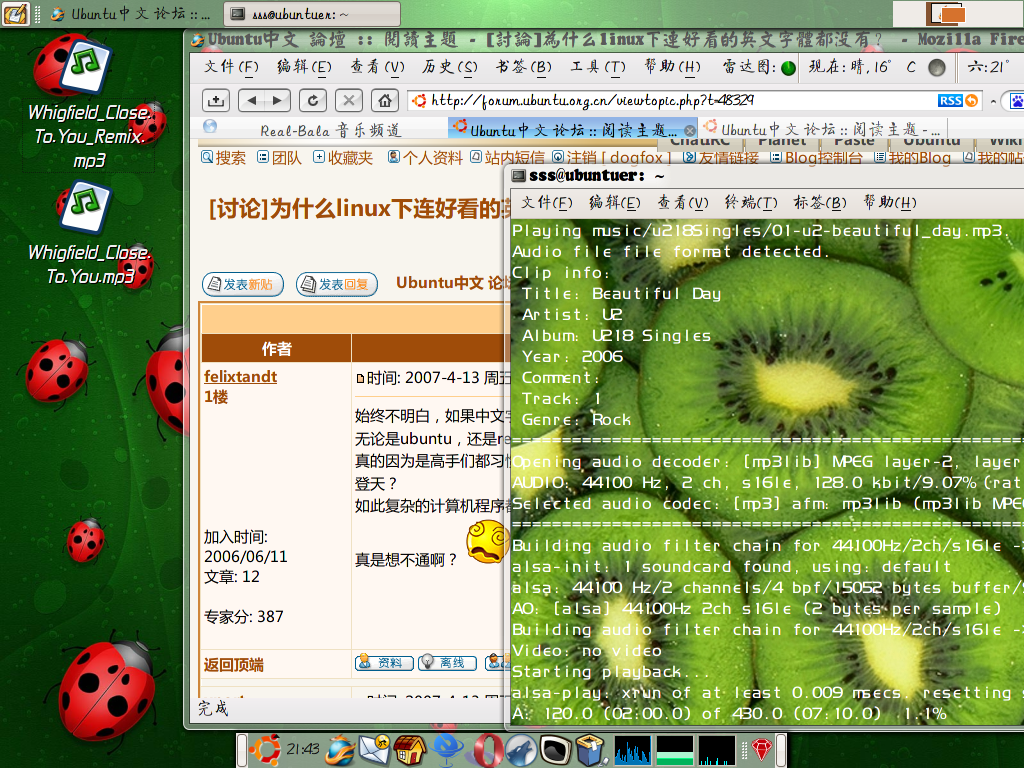The image size is (1024, 768).
Task: Open Firefox 历史(S) menu
Action: point(449,67)
